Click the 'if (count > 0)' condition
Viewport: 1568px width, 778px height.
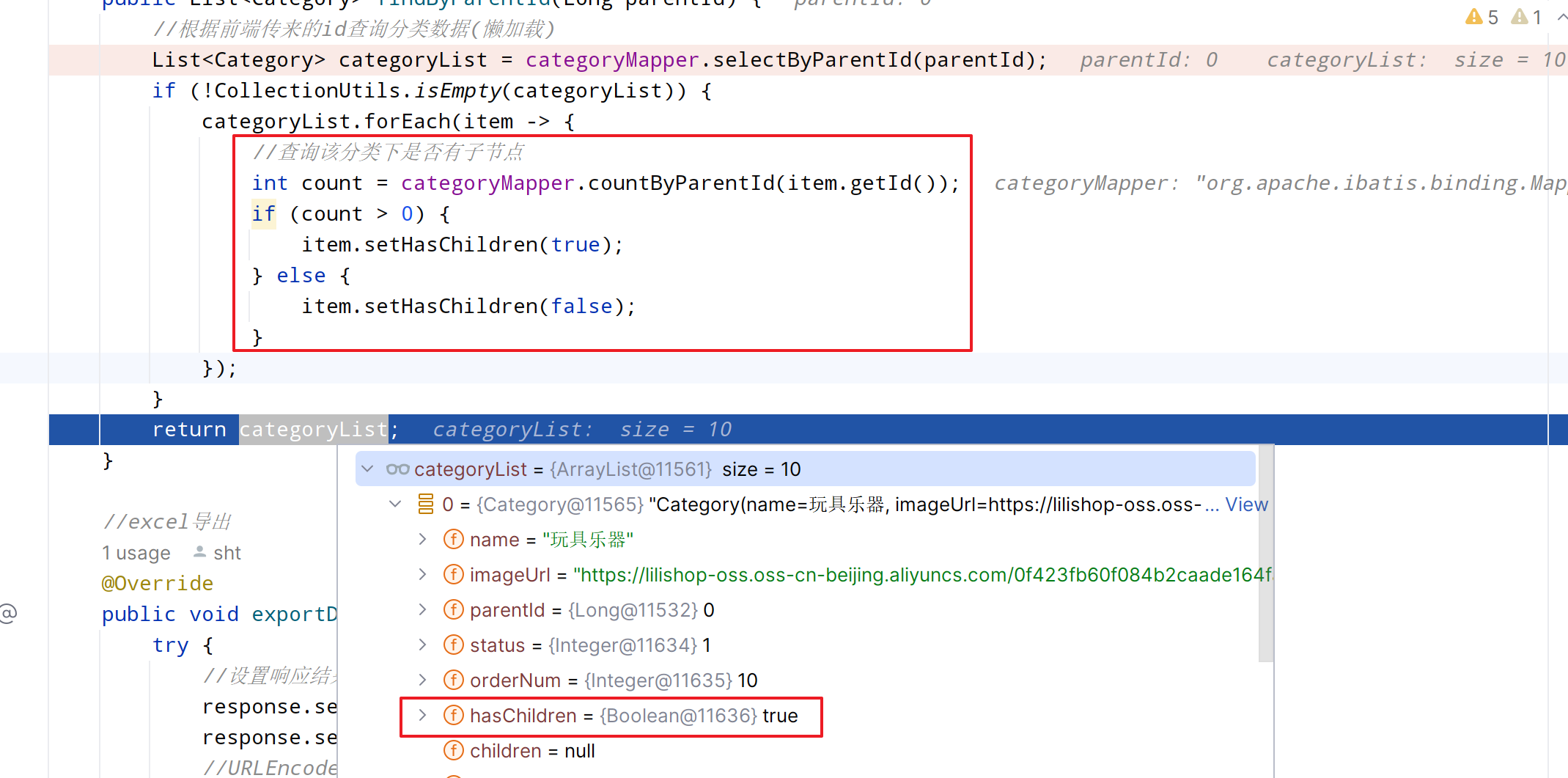click(x=350, y=214)
